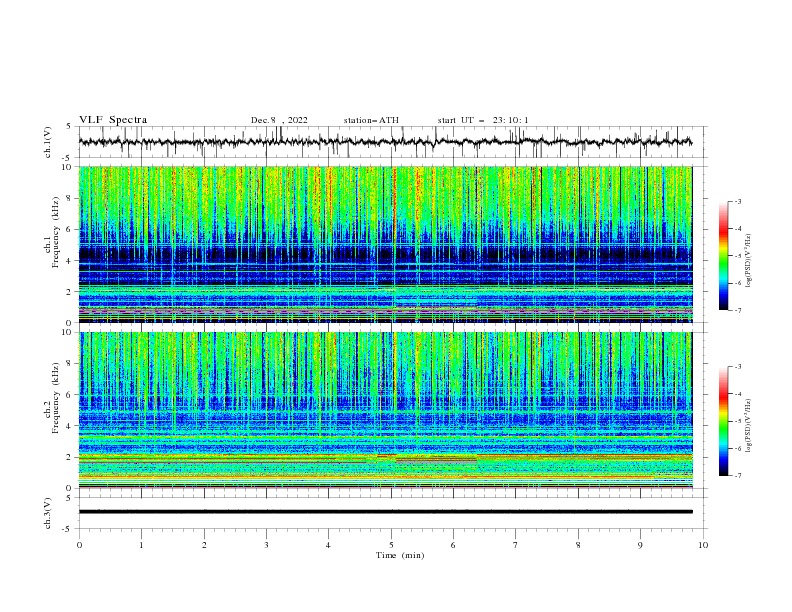Viewport: 792px width, 612px height.
Task: Click the "6" kHz tick on ch.2 axis
Action: click(x=69, y=395)
